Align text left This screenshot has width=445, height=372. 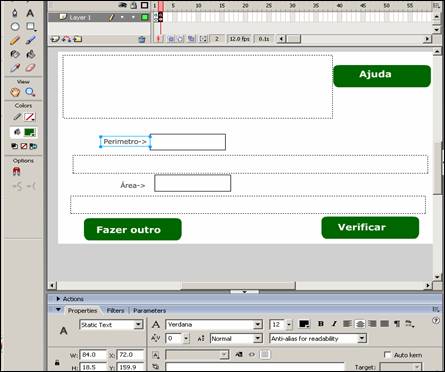click(347, 324)
